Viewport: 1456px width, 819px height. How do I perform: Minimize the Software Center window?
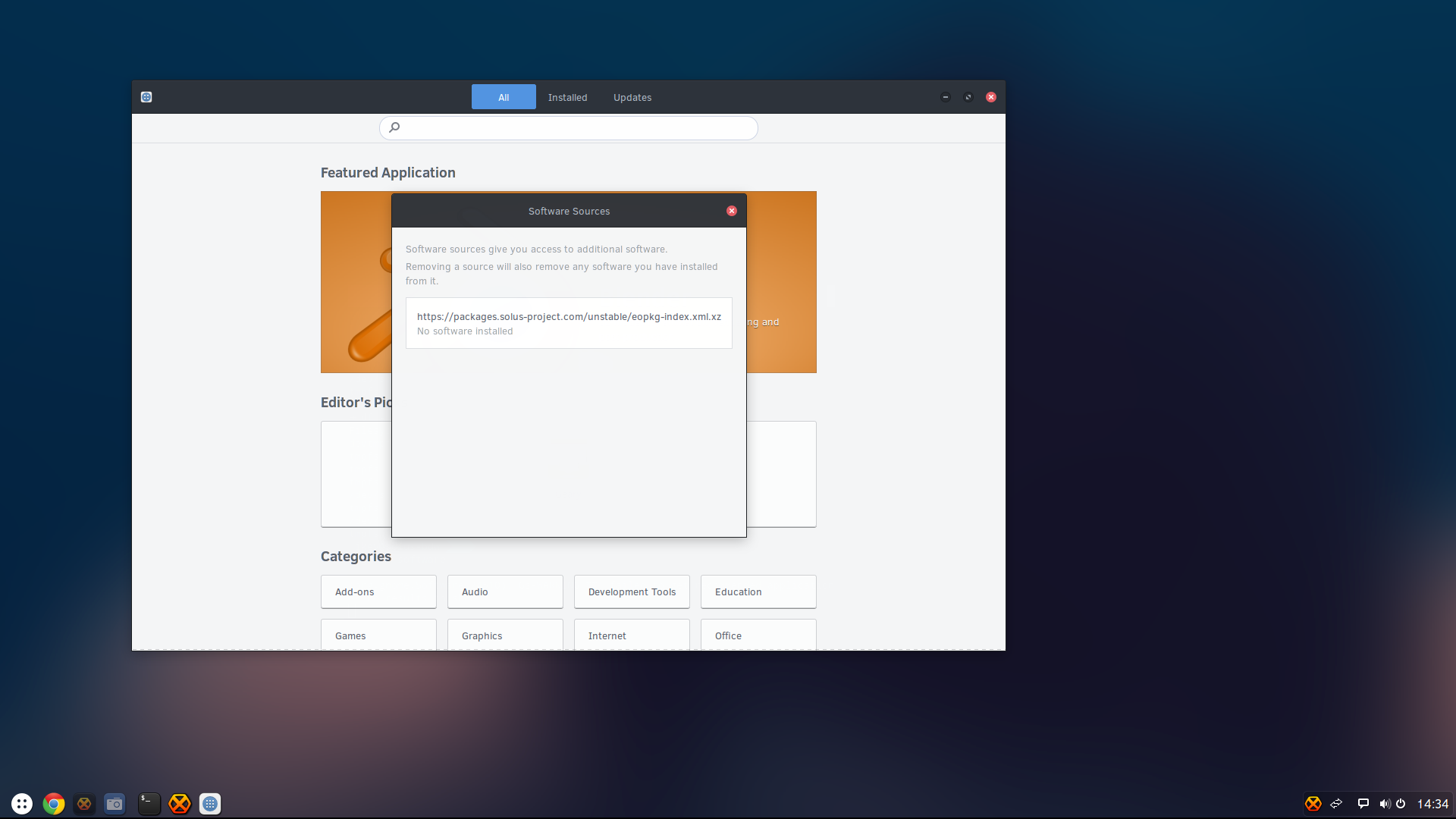(x=946, y=97)
